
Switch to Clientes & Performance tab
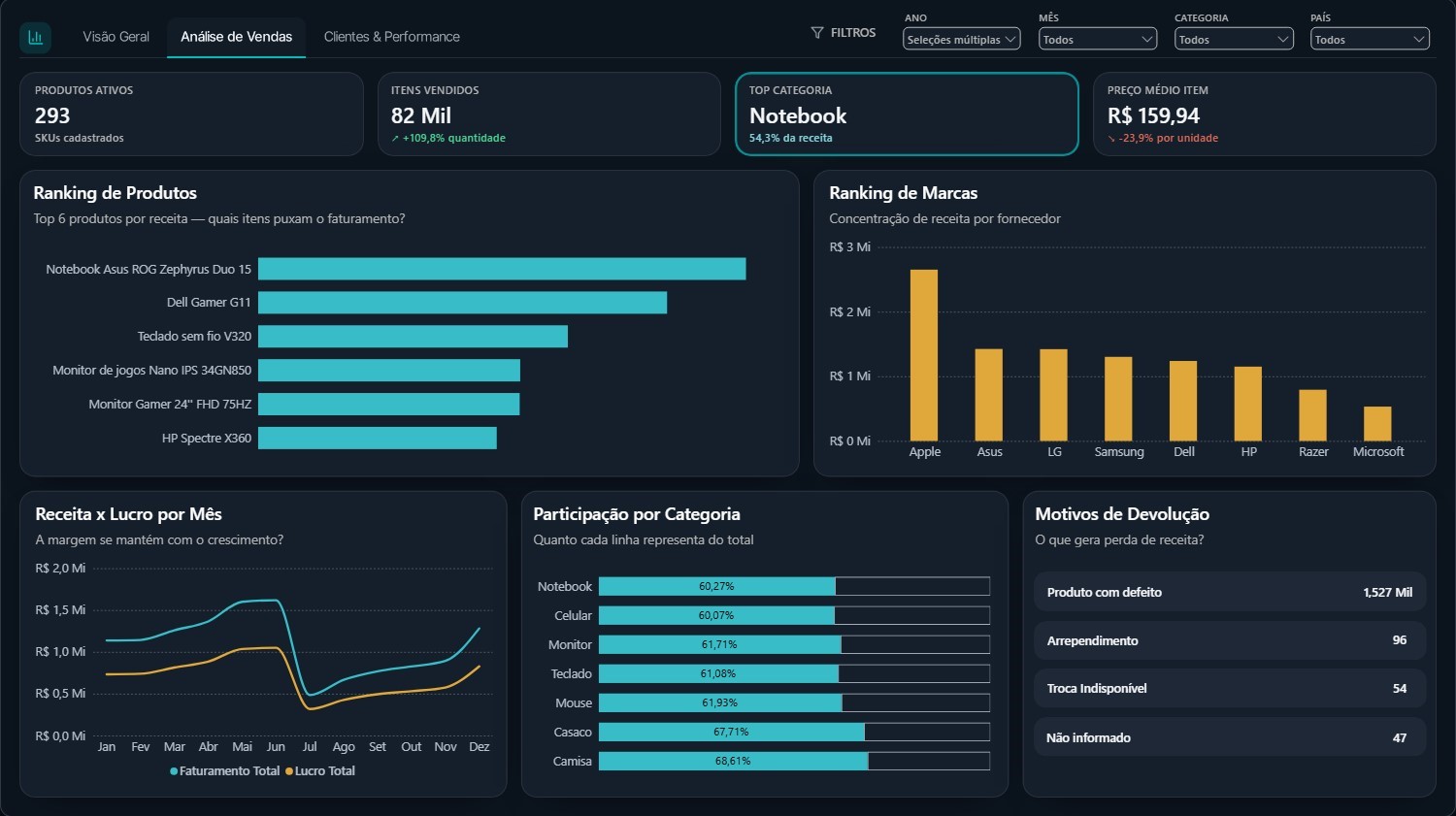pyautogui.click(x=391, y=37)
